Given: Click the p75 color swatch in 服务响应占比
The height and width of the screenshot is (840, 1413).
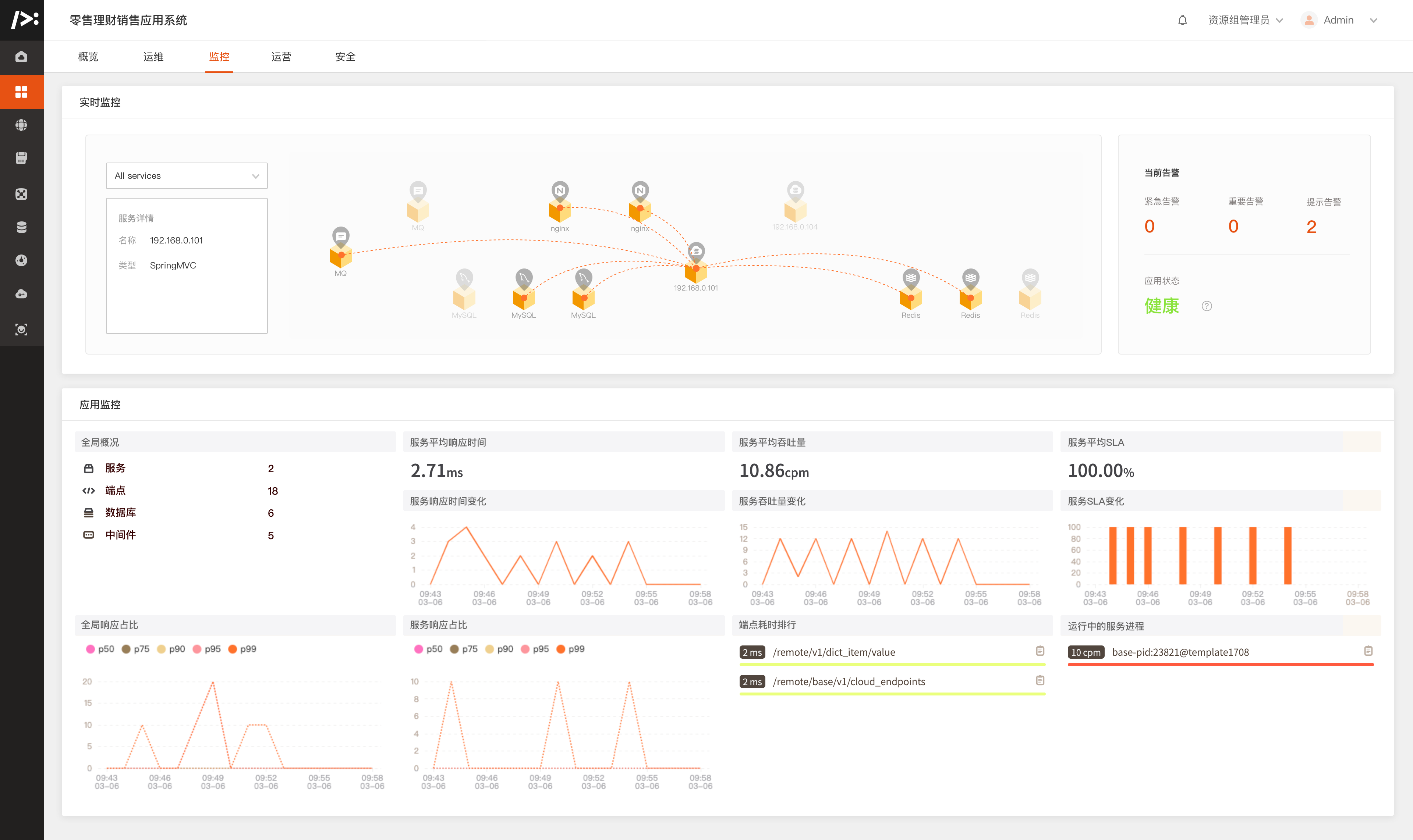Looking at the screenshot, I should 454,649.
